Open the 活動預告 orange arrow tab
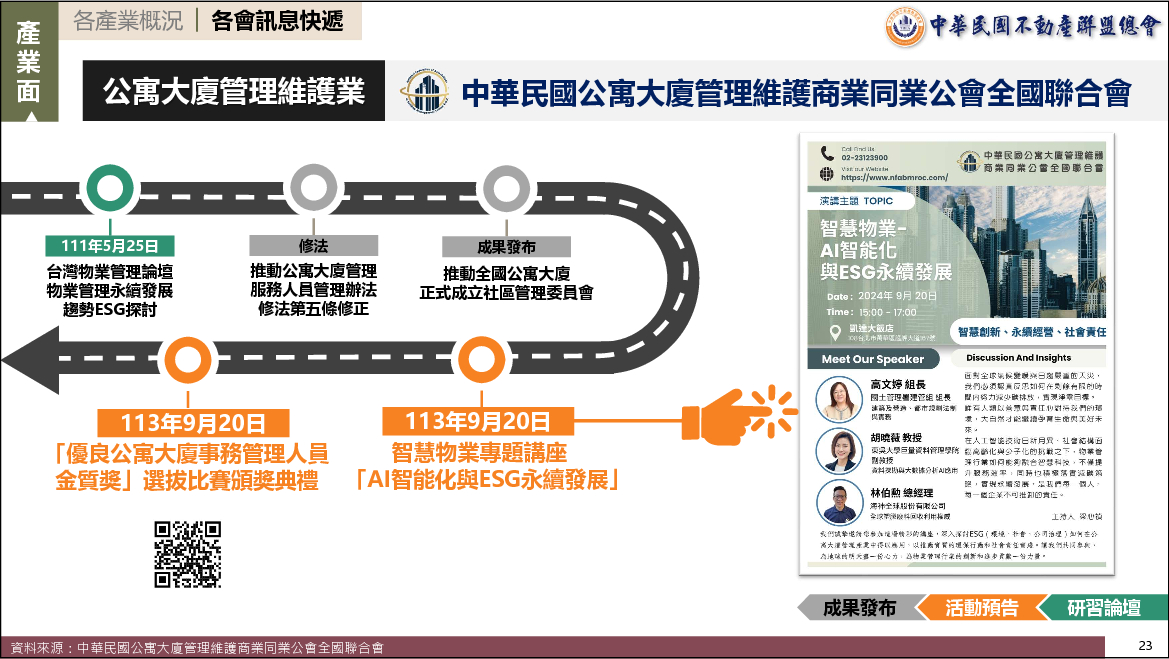1169x659 pixels. (x=981, y=607)
